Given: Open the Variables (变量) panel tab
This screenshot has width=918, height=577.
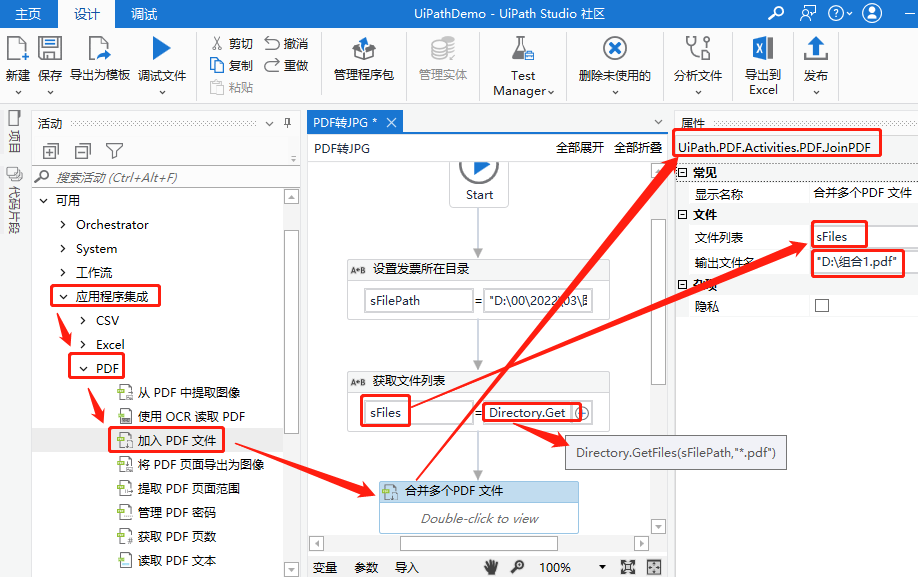Looking at the screenshot, I should tap(324, 568).
